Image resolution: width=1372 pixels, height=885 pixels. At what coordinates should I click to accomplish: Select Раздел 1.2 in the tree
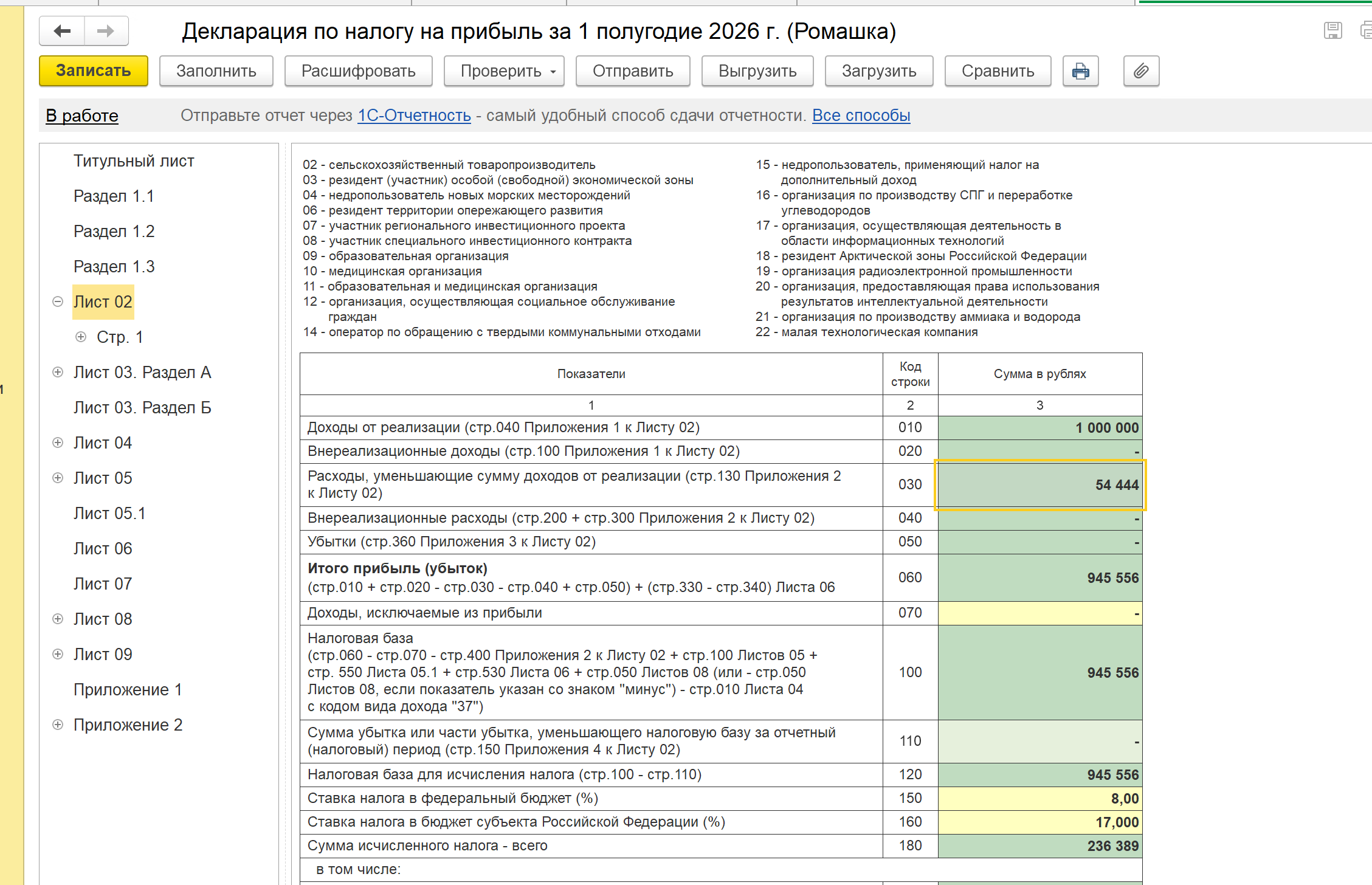pyautogui.click(x=114, y=232)
